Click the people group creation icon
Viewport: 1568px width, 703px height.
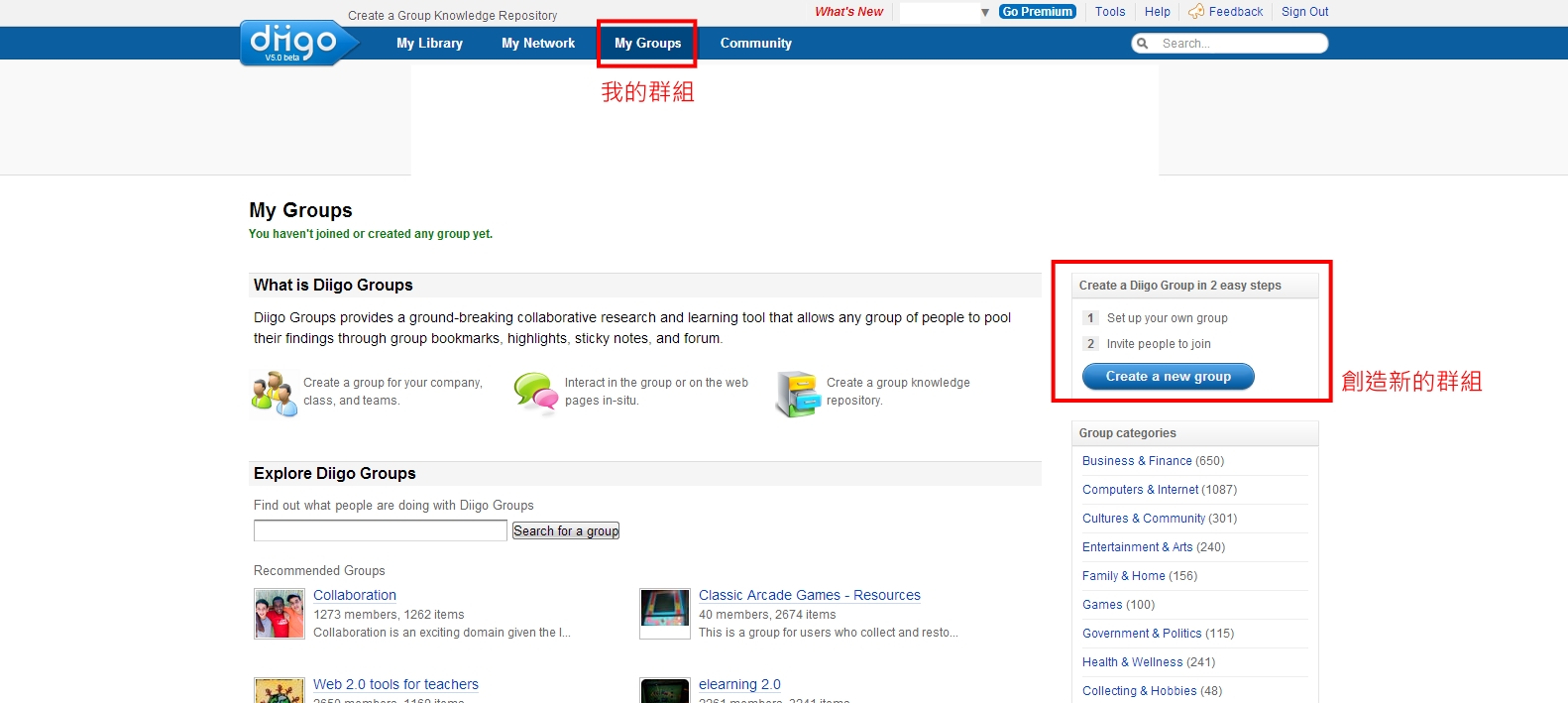coord(275,394)
